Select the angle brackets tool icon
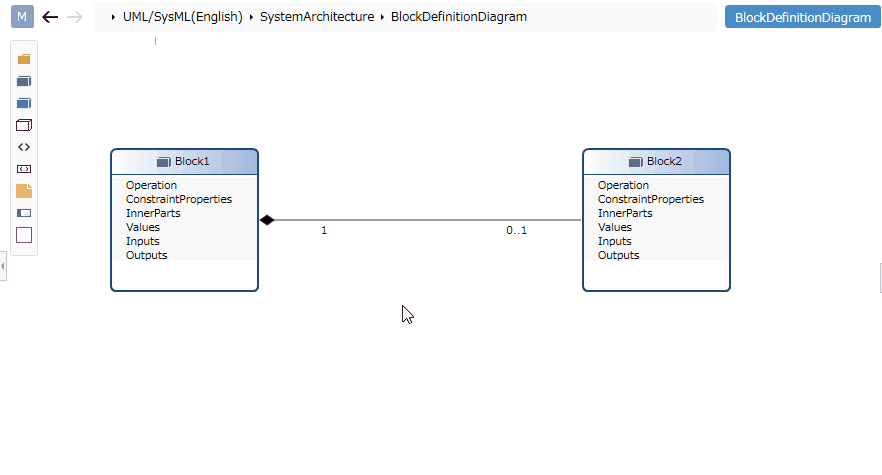Image resolution: width=882 pixels, height=475 pixels. [24, 147]
